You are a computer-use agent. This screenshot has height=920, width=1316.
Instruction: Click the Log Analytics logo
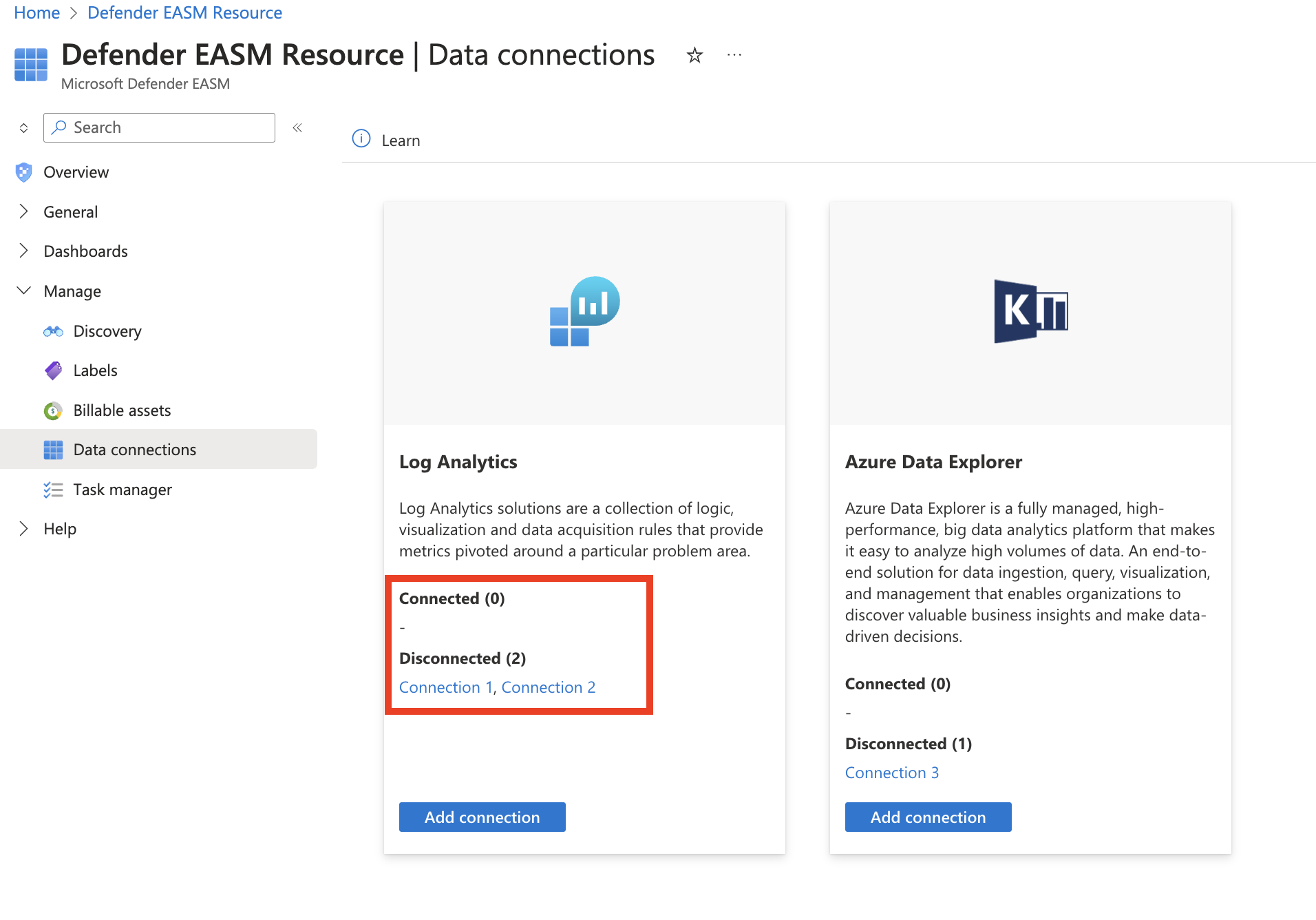tap(584, 312)
